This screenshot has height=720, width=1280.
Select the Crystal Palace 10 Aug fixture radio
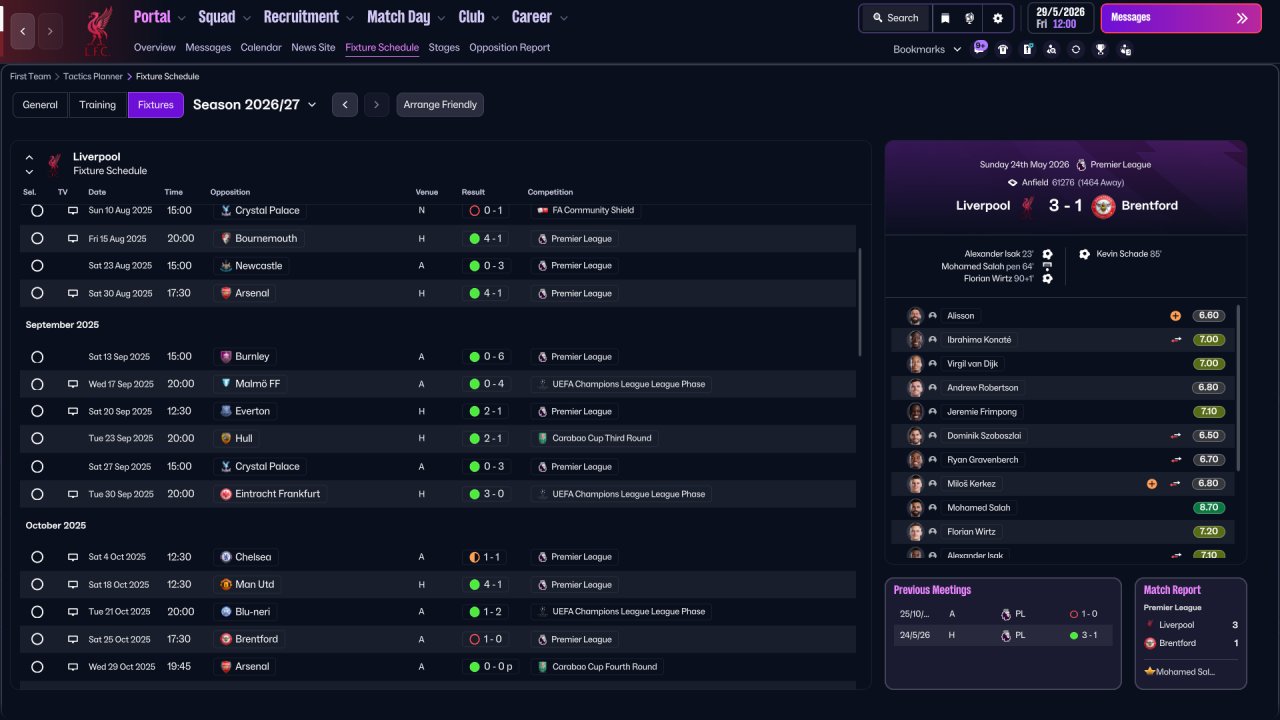(x=37, y=211)
